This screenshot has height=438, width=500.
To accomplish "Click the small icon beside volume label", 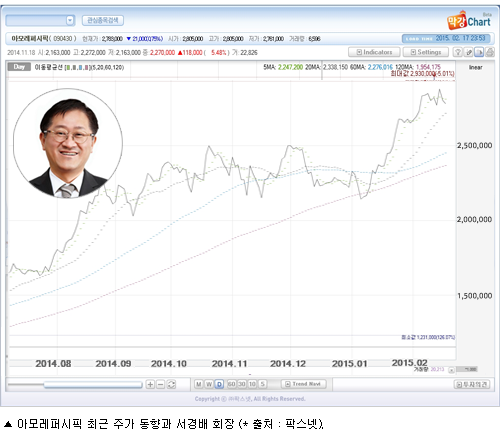I will (451, 370).
